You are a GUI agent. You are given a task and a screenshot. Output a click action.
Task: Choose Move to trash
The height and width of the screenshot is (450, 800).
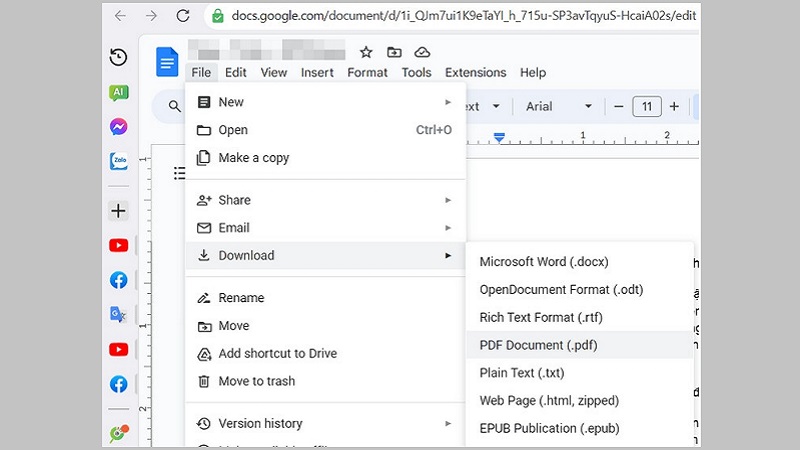pyautogui.click(x=326, y=381)
